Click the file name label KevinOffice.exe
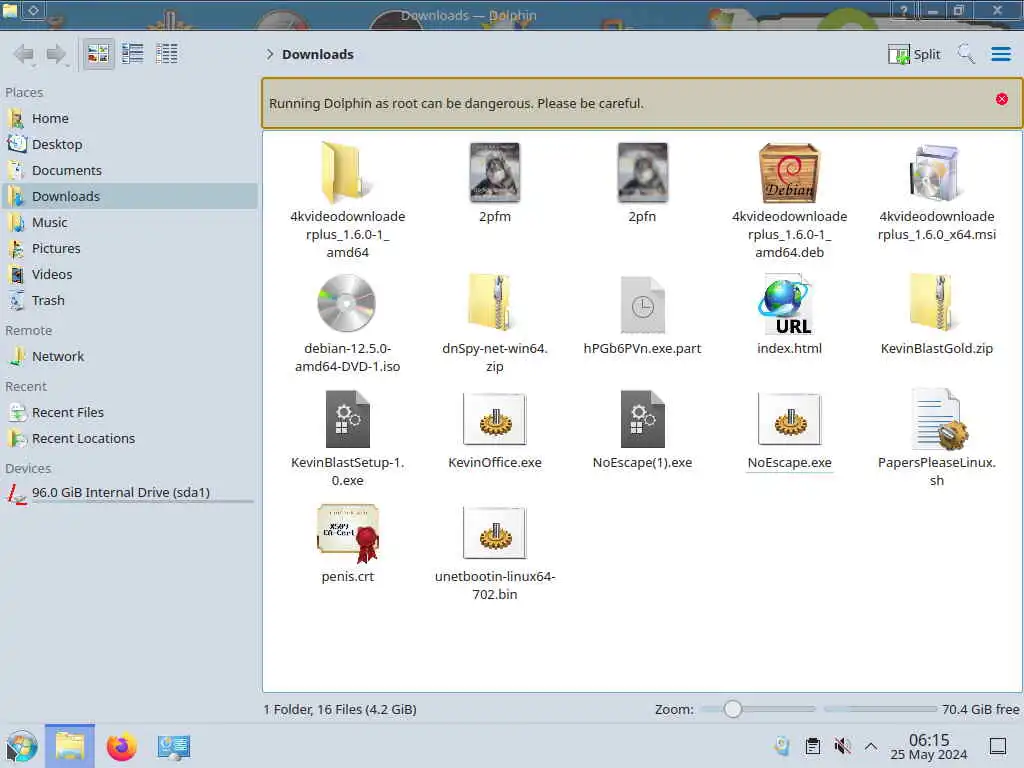The width and height of the screenshot is (1024, 768). tap(494, 462)
